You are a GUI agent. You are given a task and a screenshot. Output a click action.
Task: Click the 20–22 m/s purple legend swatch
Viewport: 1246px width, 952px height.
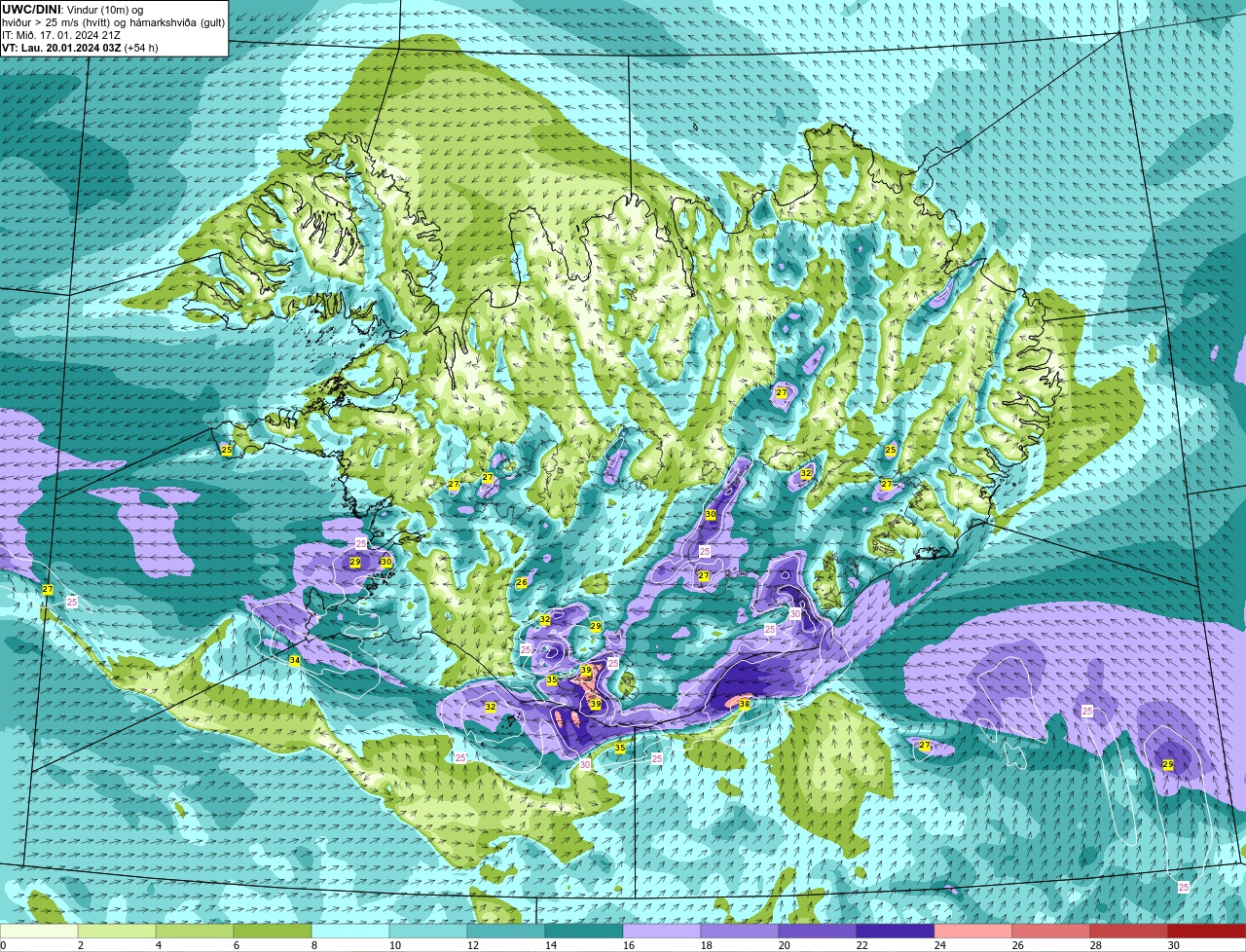coord(818,931)
